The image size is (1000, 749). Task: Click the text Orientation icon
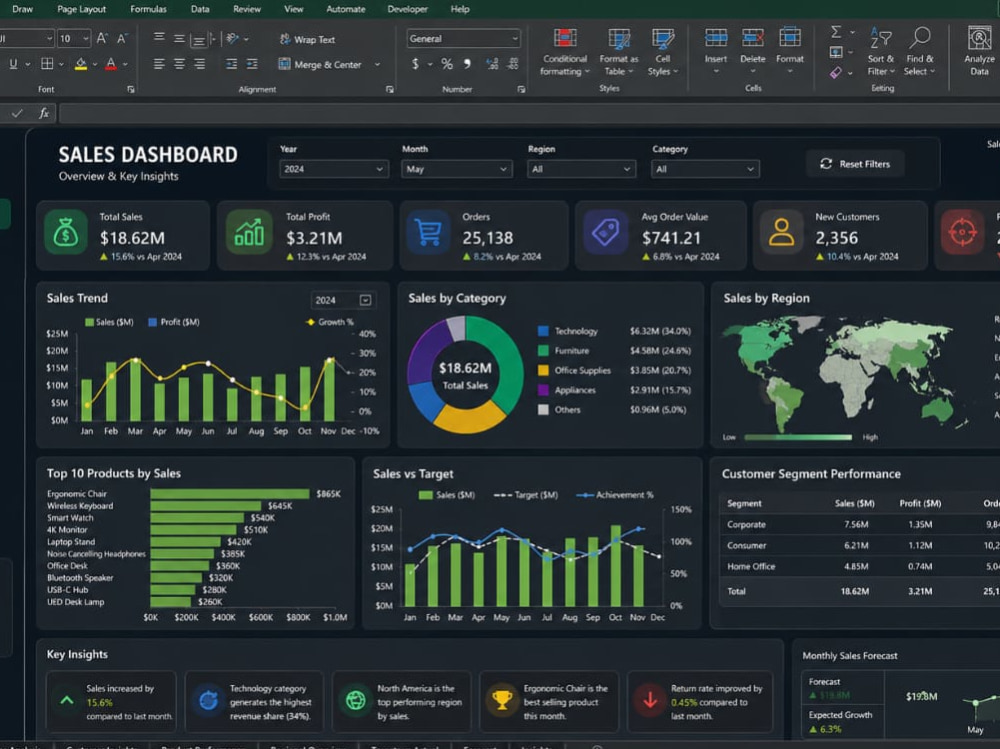[232, 39]
